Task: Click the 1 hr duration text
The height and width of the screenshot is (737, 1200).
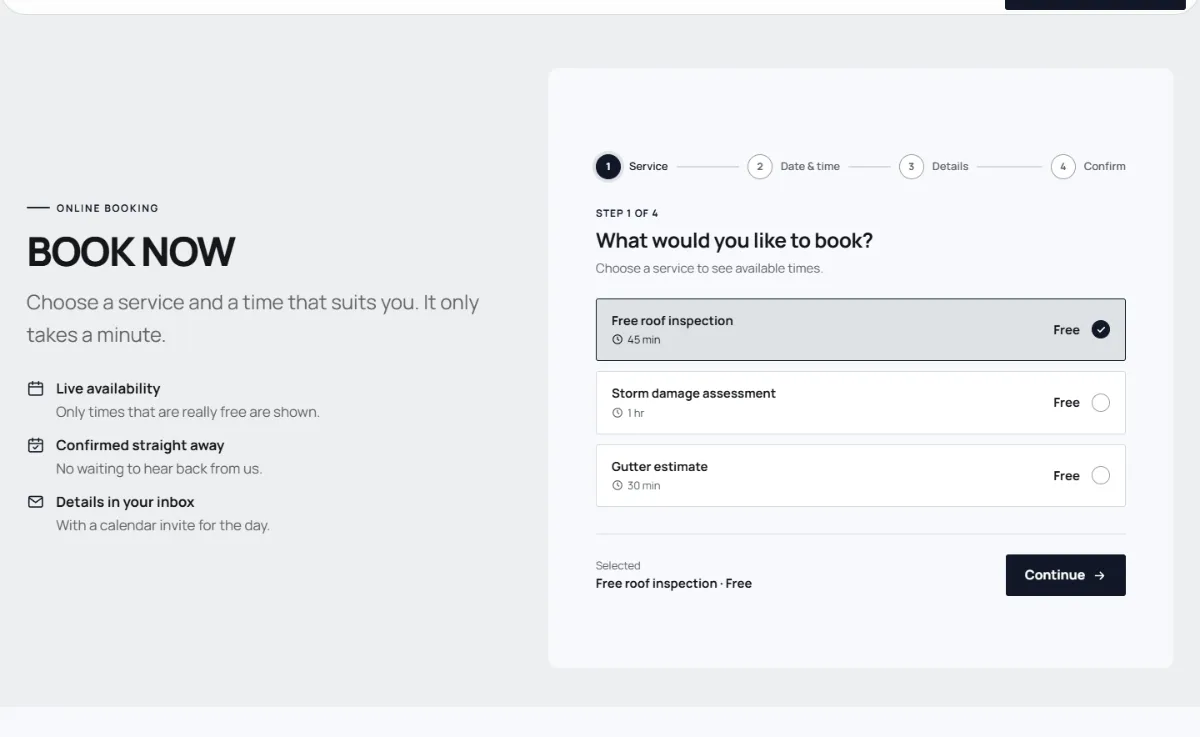Action: [636, 413]
